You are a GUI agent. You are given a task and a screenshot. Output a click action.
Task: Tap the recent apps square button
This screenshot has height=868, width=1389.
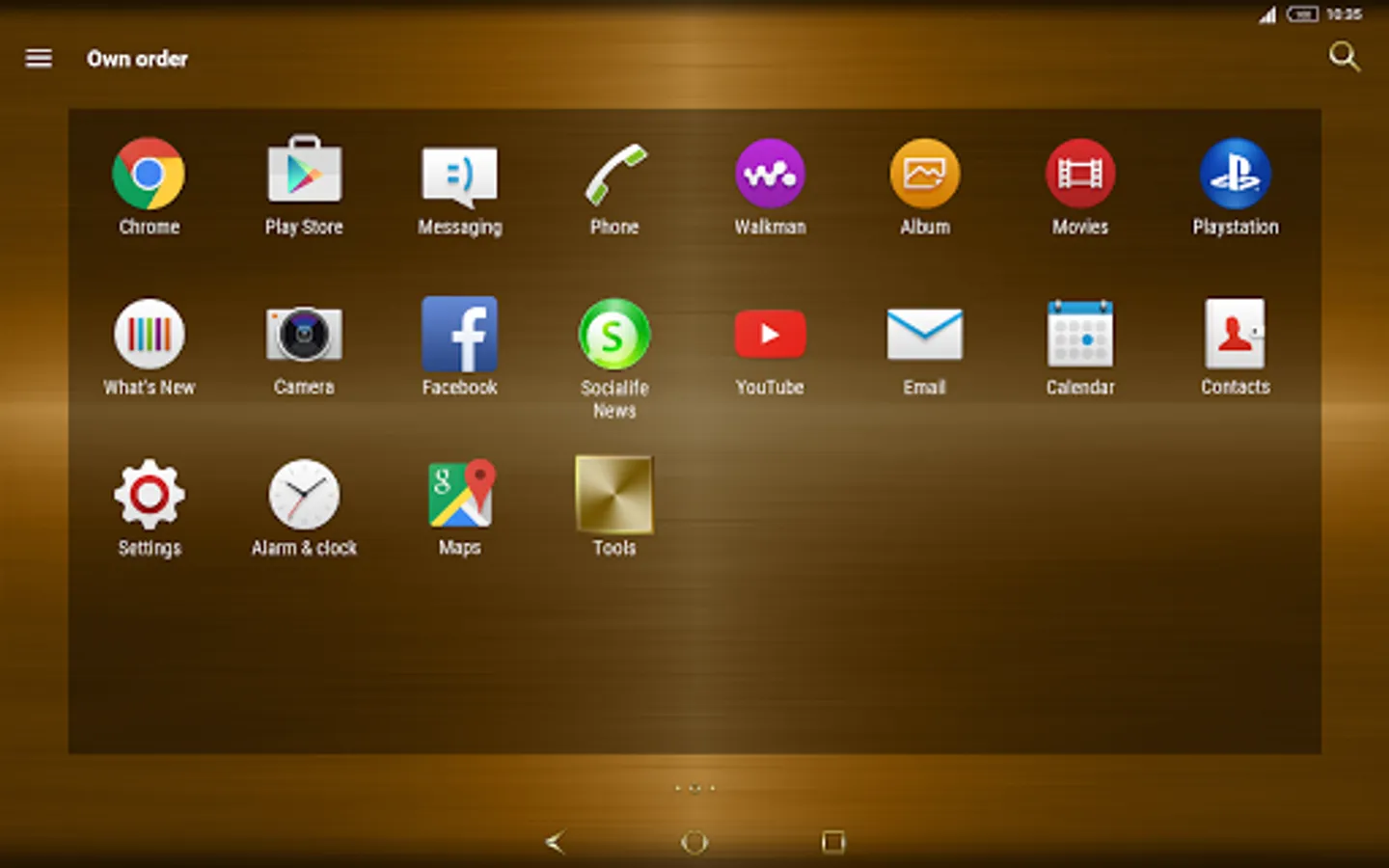(833, 842)
